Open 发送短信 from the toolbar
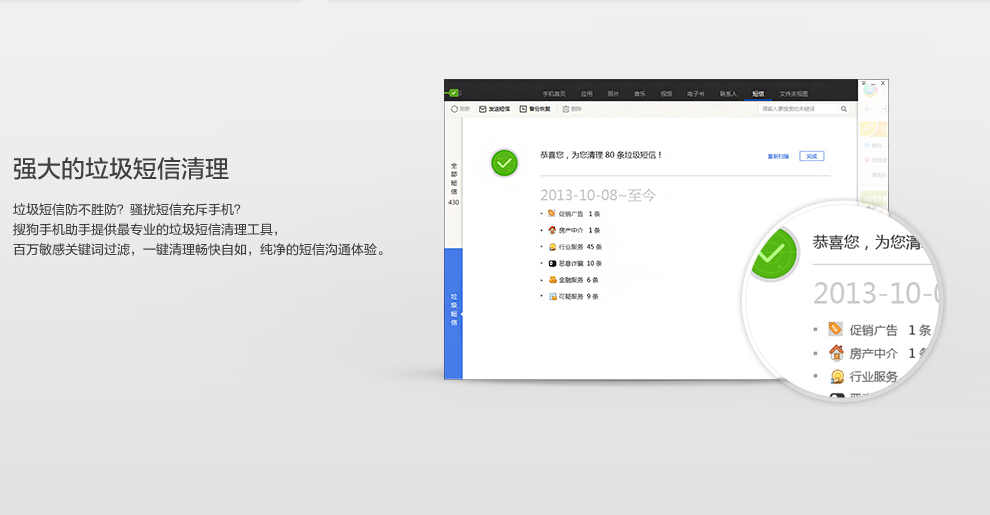The width and height of the screenshot is (990, 515). pos(495,109)
